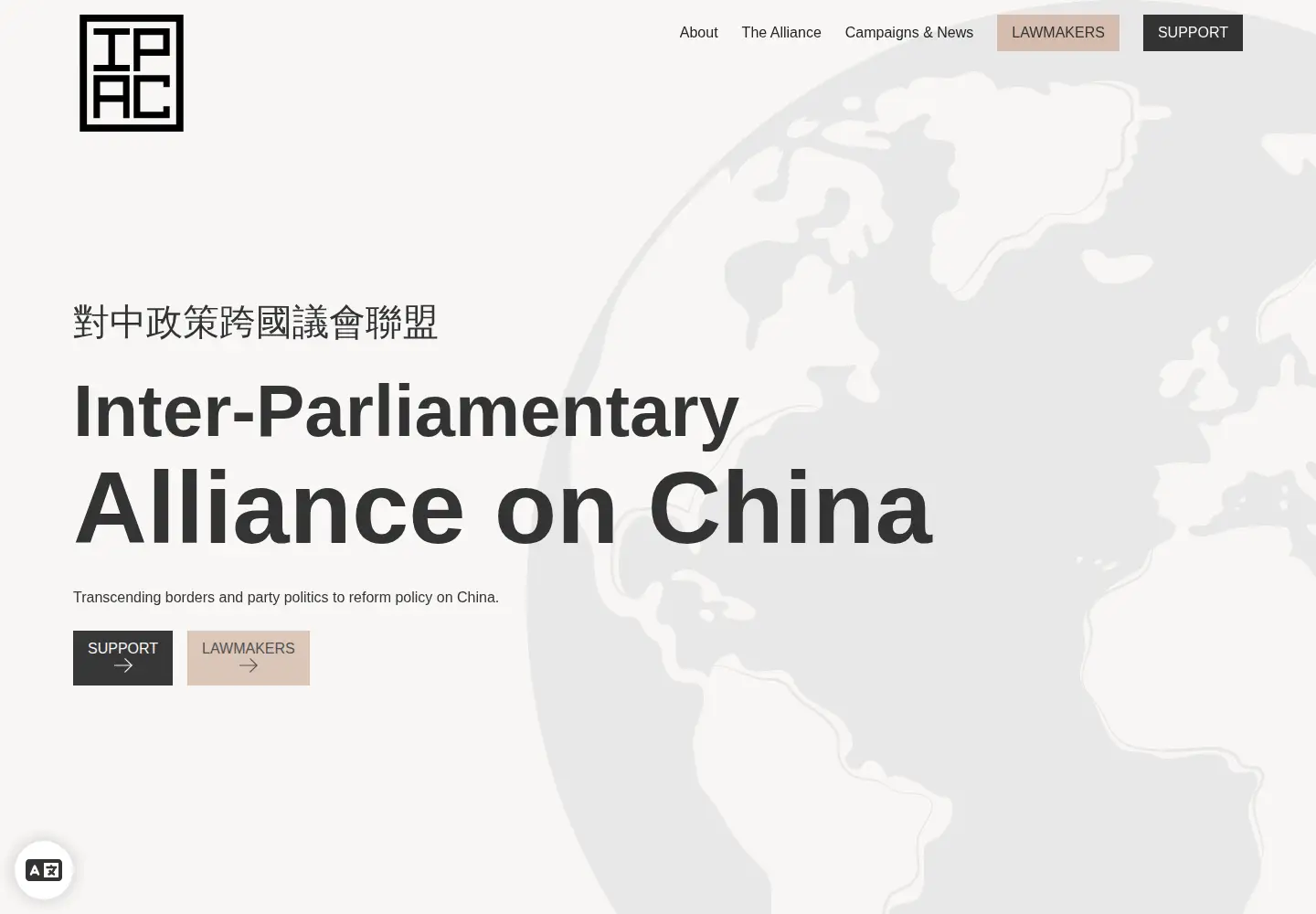
Task: Click the Alliance on China heading
Action: pos(503,508)
